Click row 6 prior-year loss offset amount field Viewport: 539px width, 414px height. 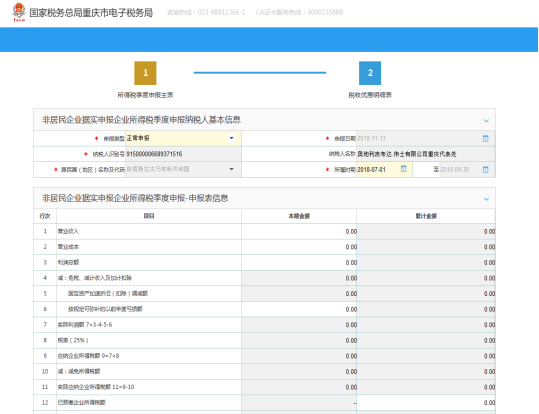(299, 309)
